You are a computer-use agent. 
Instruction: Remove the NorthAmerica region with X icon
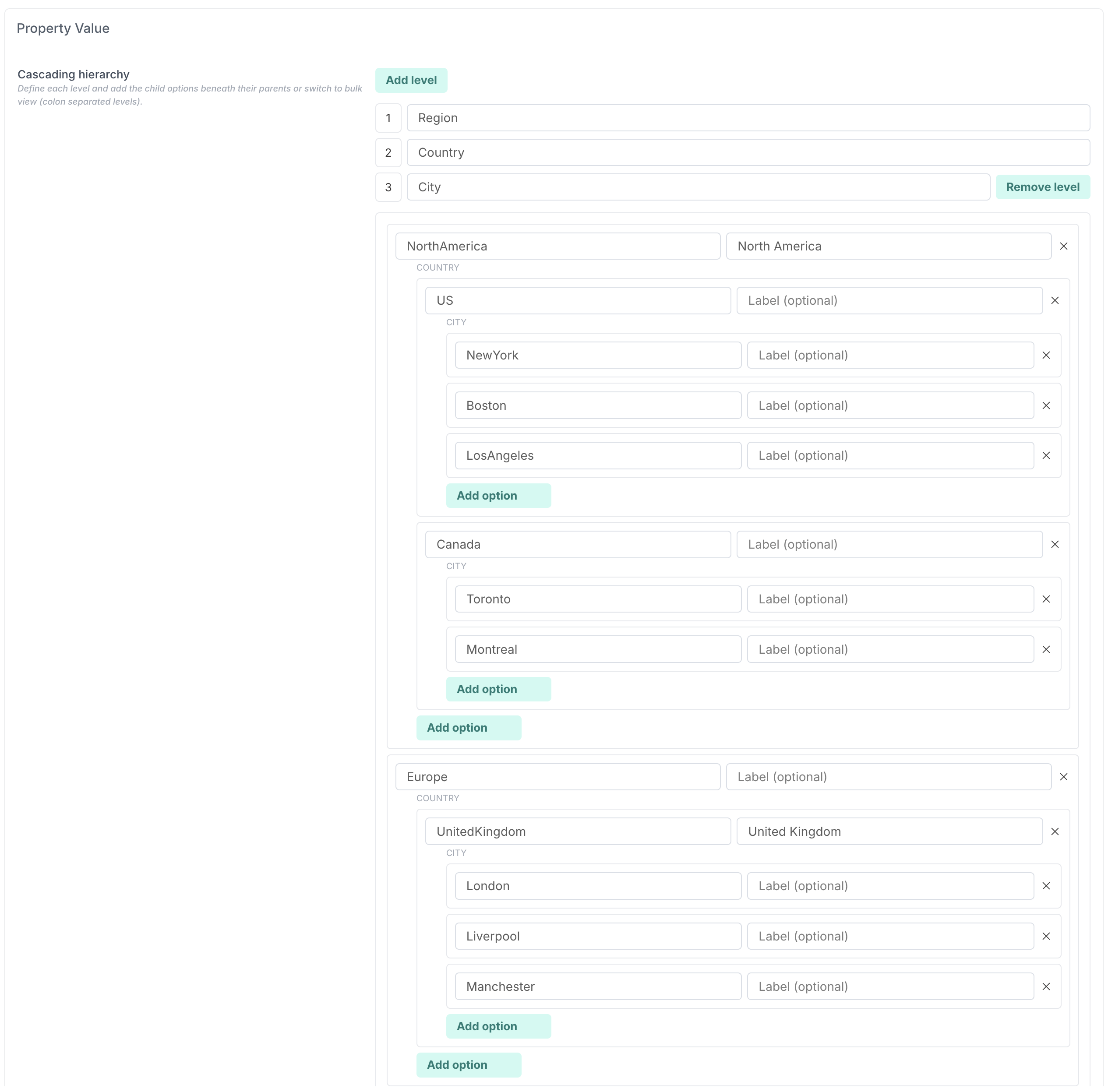(x=1063, y=246)
